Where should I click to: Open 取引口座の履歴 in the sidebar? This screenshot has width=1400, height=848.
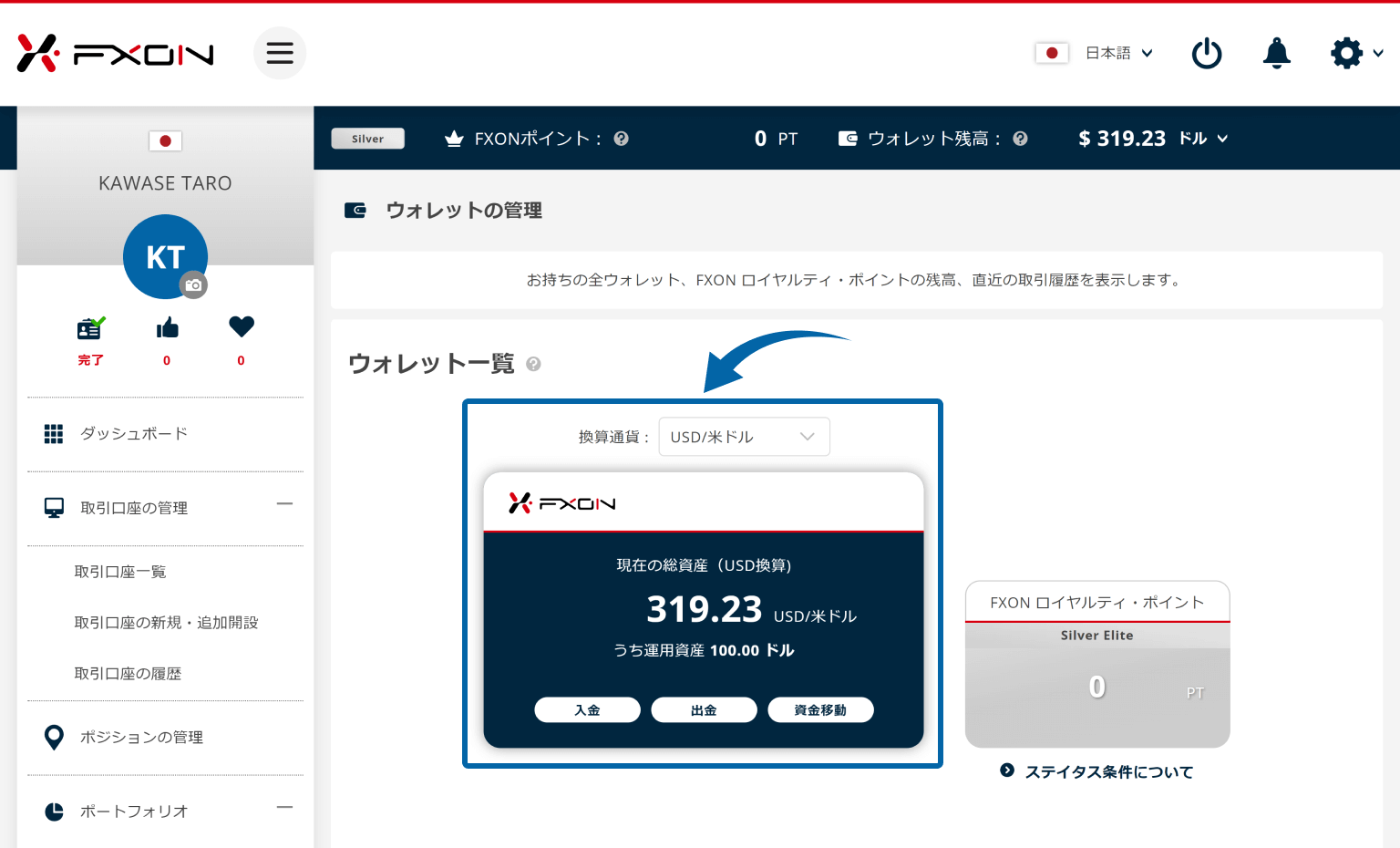(128, 674)
